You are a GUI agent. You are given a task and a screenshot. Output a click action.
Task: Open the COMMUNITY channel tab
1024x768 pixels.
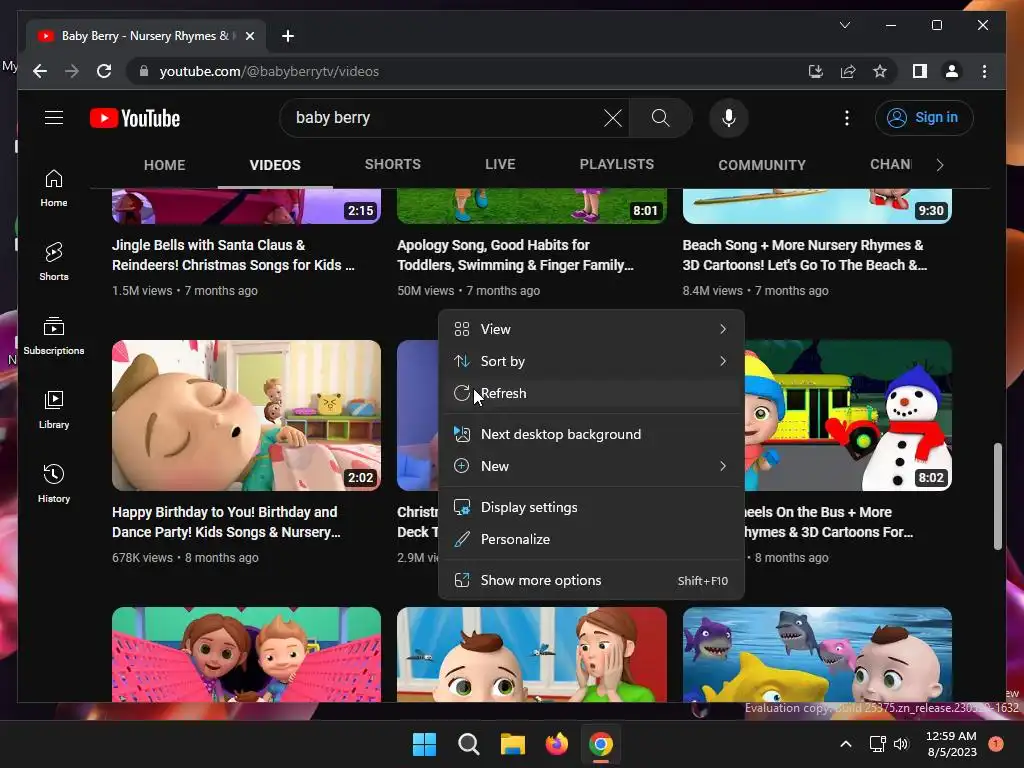(762, 165)
